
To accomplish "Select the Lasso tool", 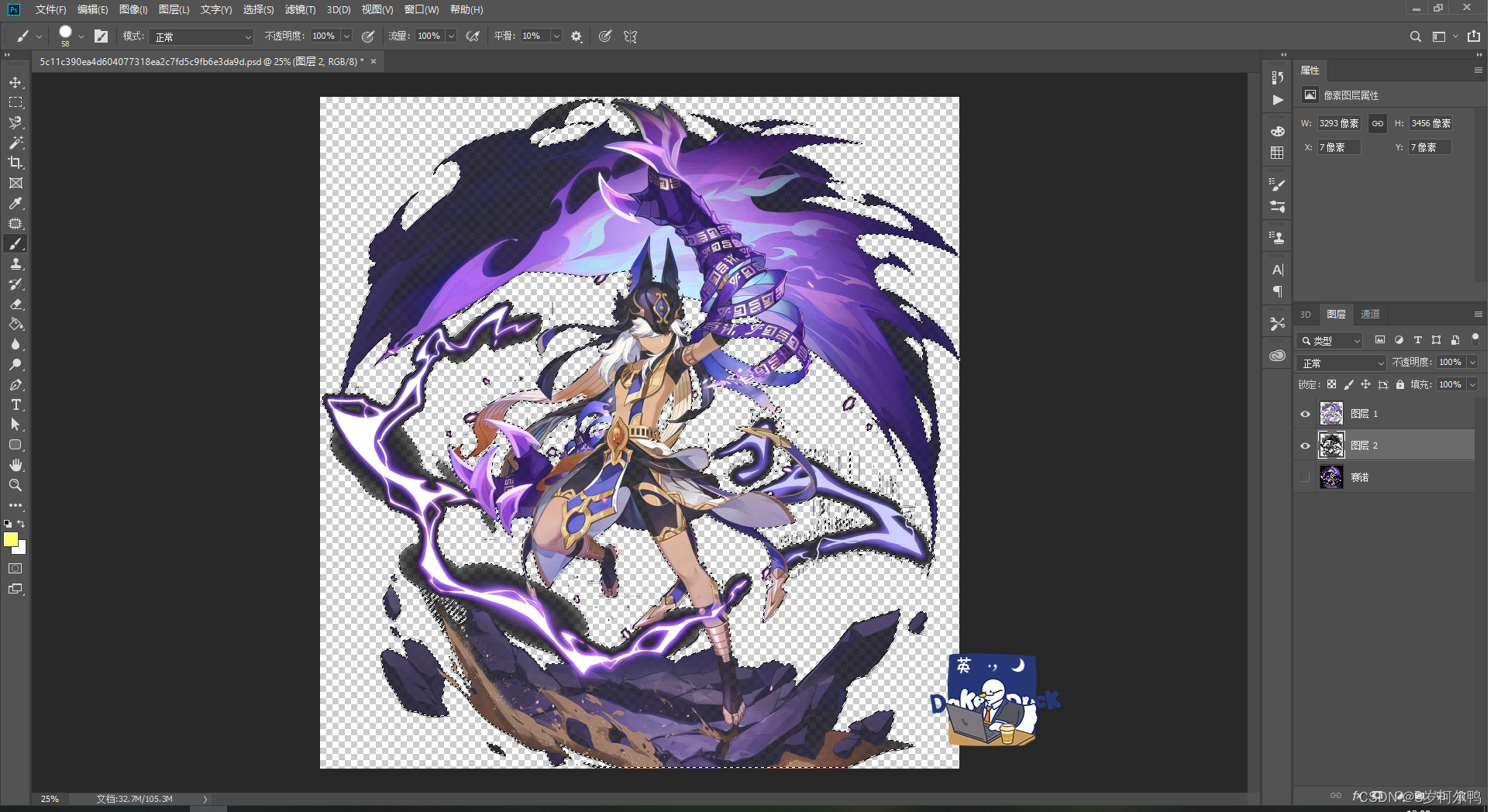I will tap(15, 122).
